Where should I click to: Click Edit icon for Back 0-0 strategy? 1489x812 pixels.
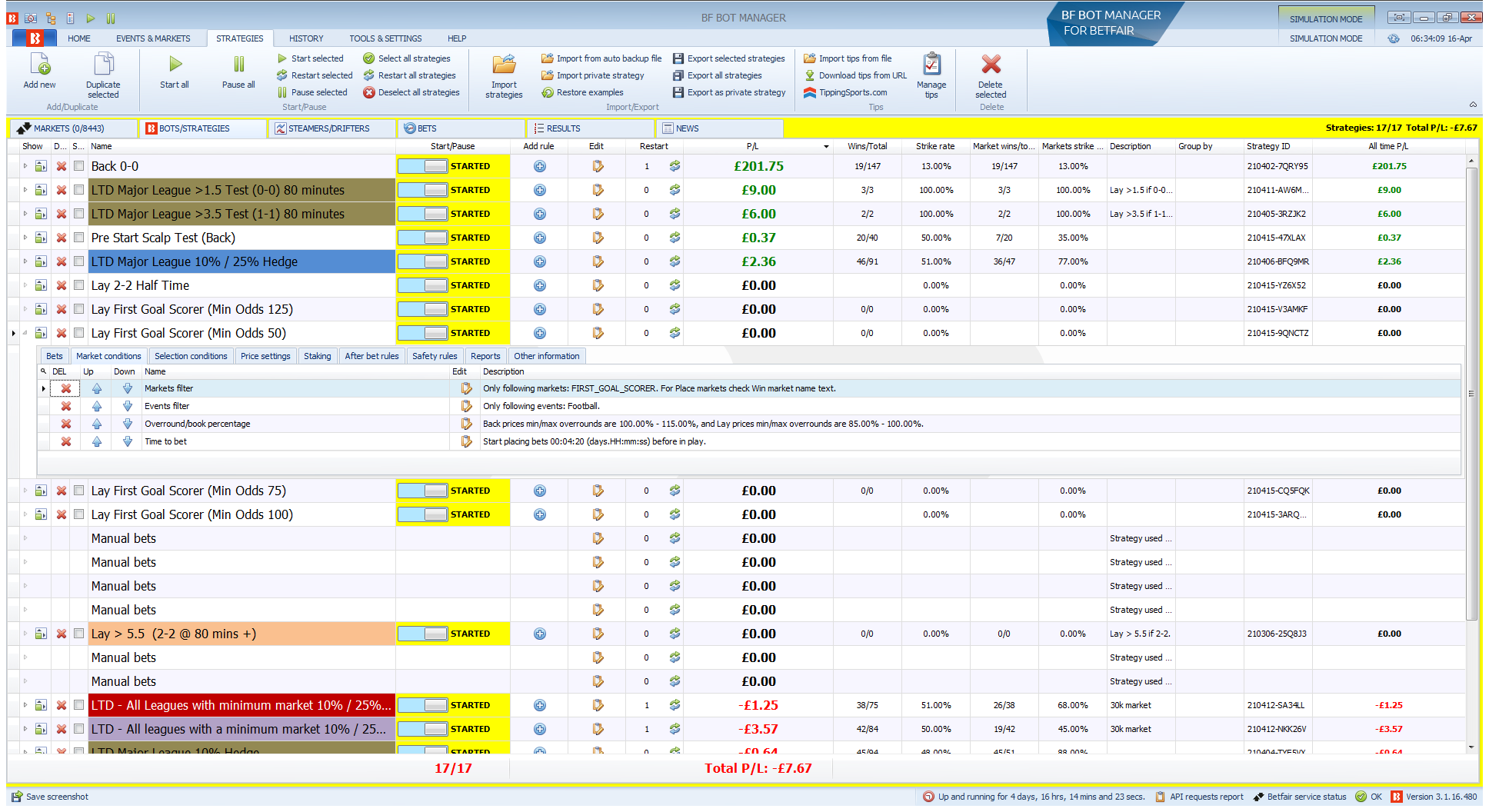598,166
